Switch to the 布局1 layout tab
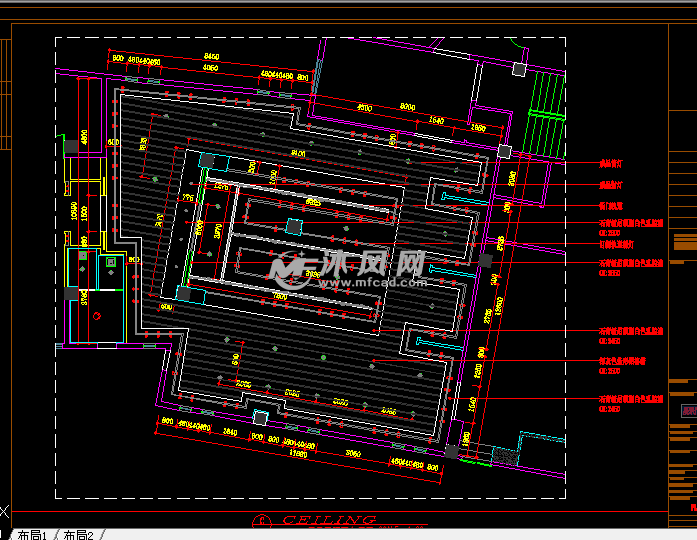The width and height of the screenshot is (697, 540). coord(30,534)
